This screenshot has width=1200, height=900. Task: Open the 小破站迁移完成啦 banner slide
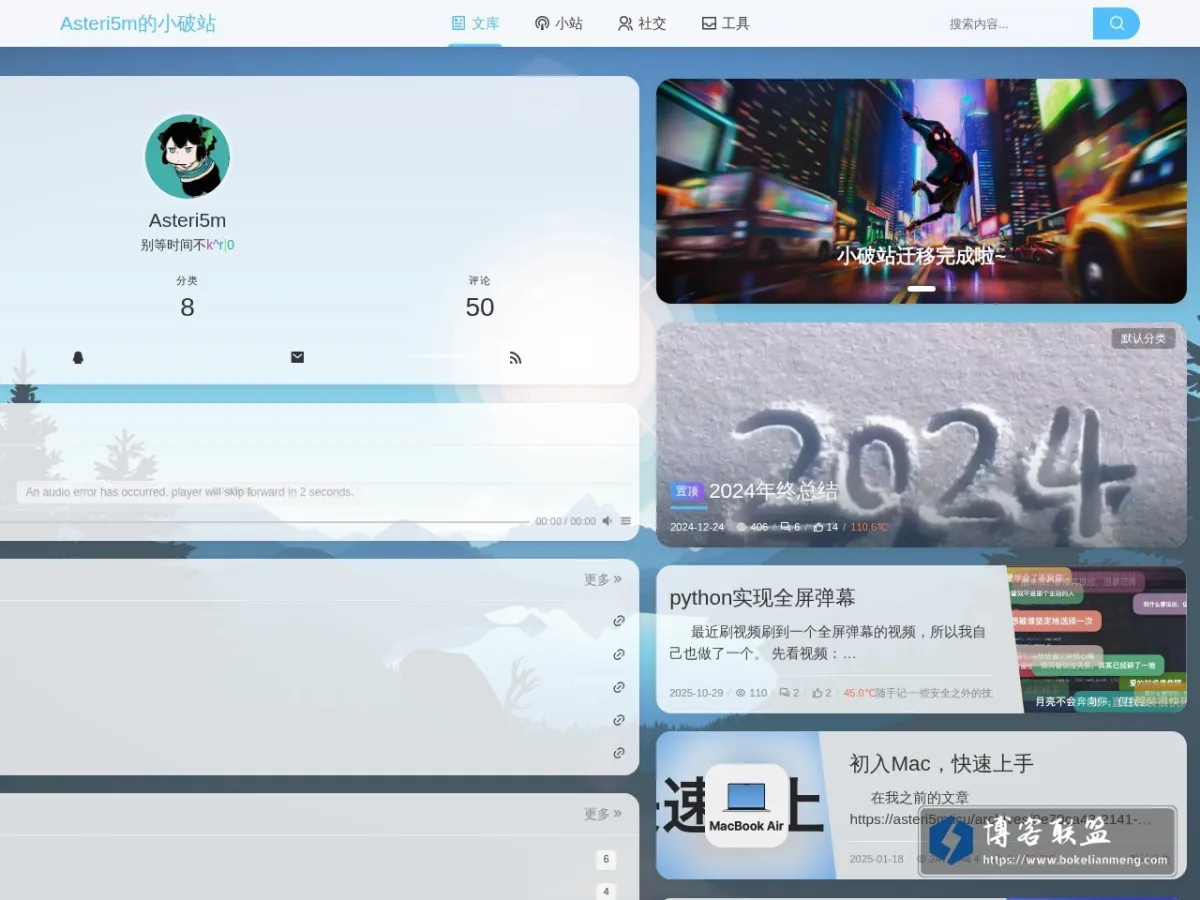click(921, 191)
